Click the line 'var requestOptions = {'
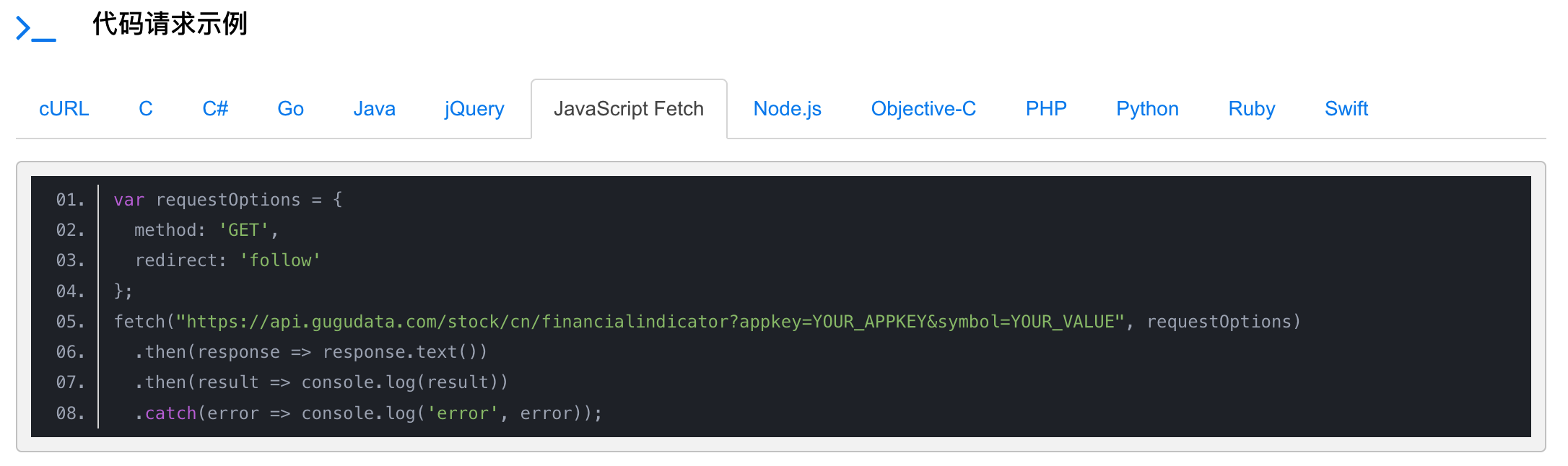1568x466 pixels. coord(228,200)
